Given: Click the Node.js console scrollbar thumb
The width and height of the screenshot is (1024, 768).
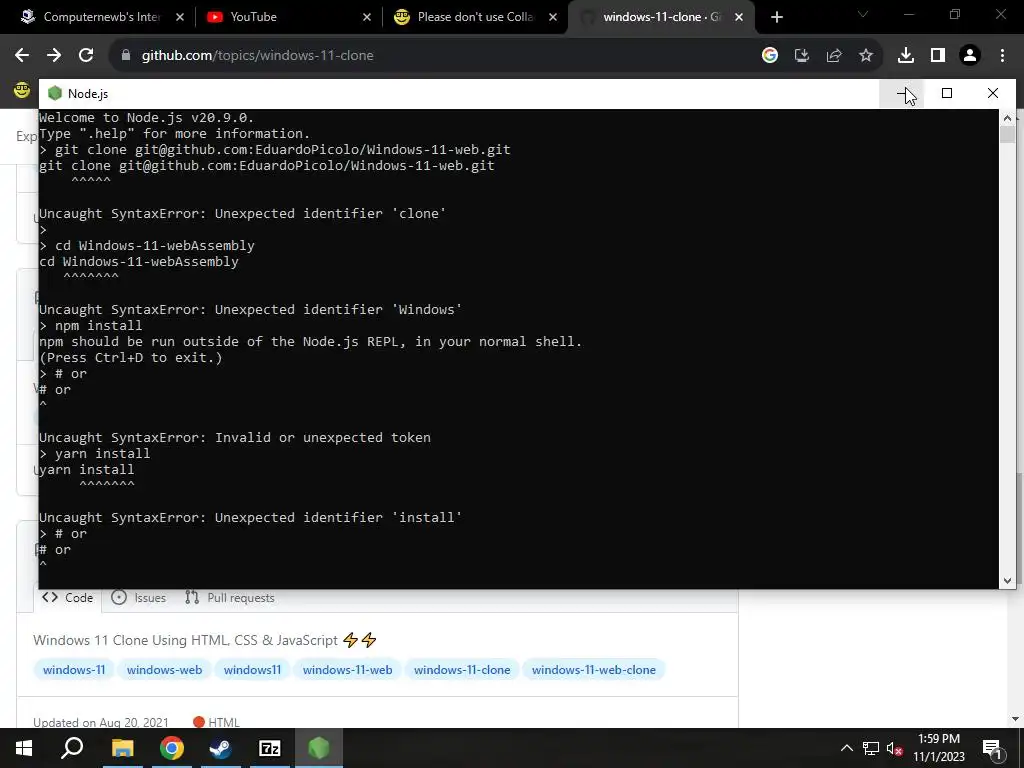Looking at the screenshot, I should coord(1007,135).
